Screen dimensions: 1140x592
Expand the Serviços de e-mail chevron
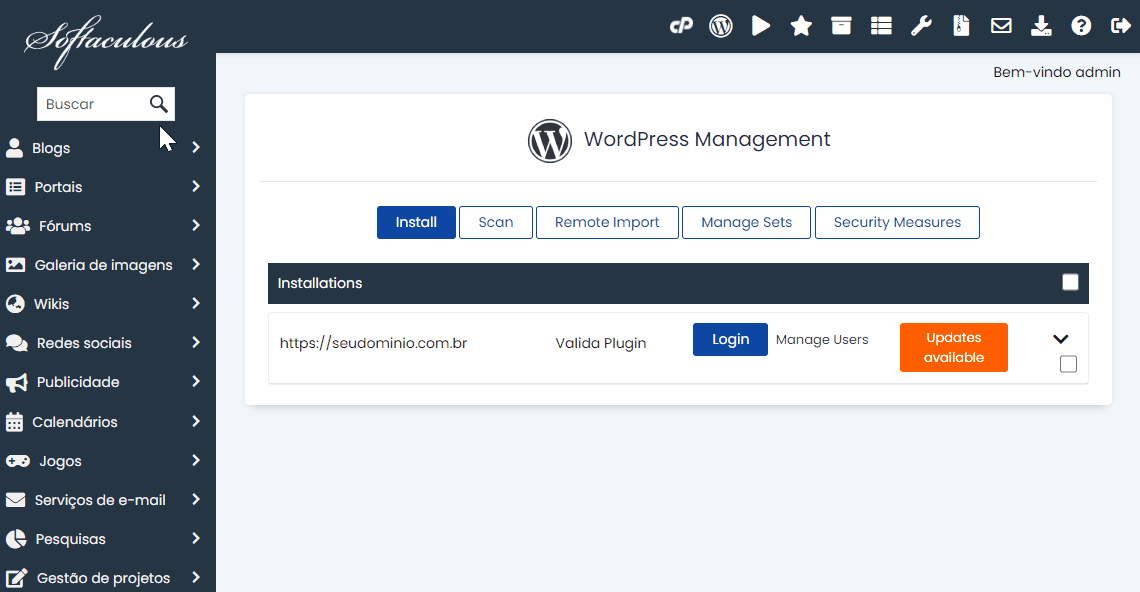pos(196,500)
